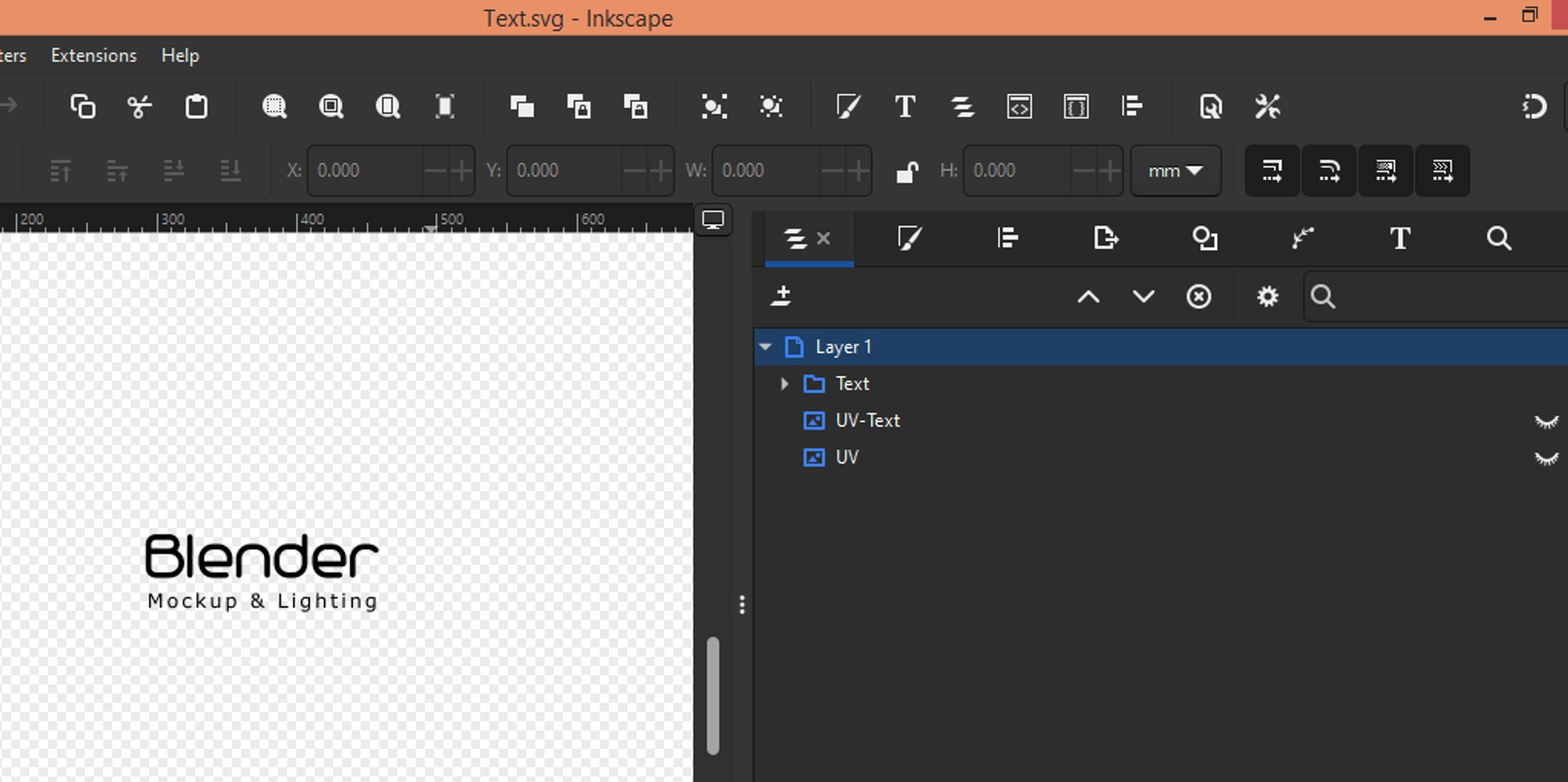
Task: Ungroup selected objects
Action: 771,106
